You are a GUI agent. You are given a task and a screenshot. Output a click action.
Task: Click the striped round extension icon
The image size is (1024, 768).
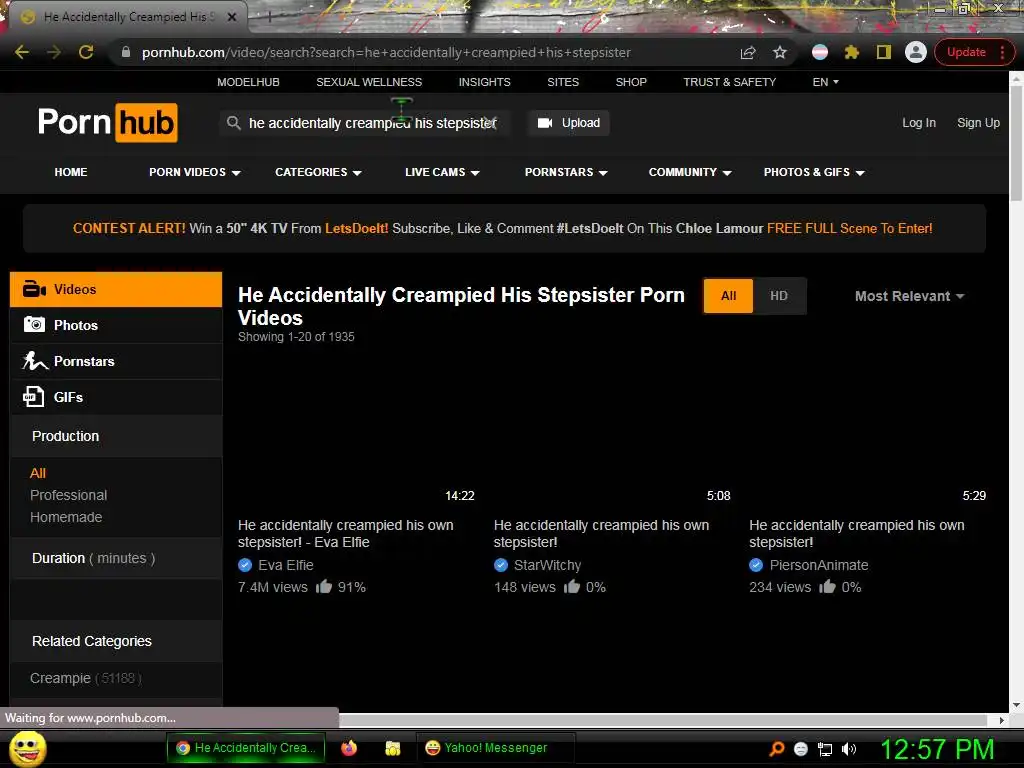(x=820, y=52)
